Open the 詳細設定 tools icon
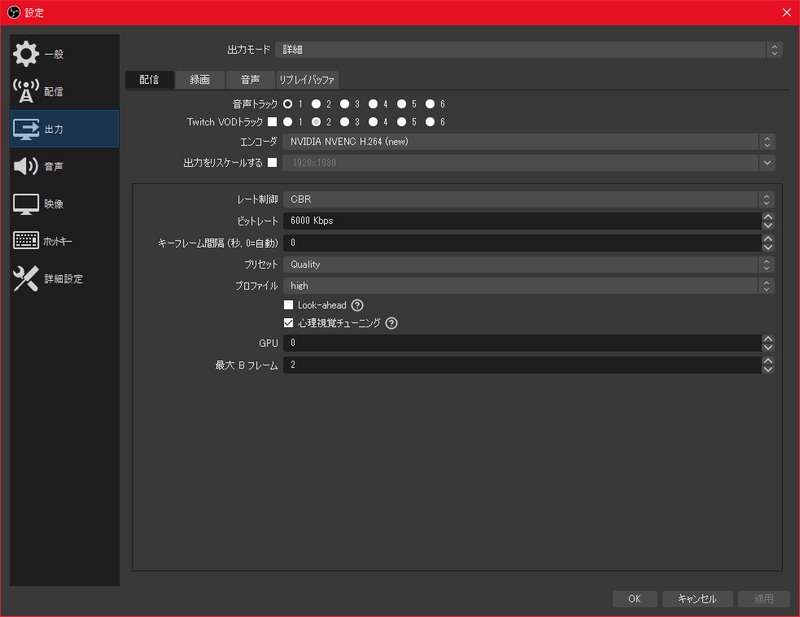Image resolution: width=800 pixels, height=617 pixels. click(26, 279)
